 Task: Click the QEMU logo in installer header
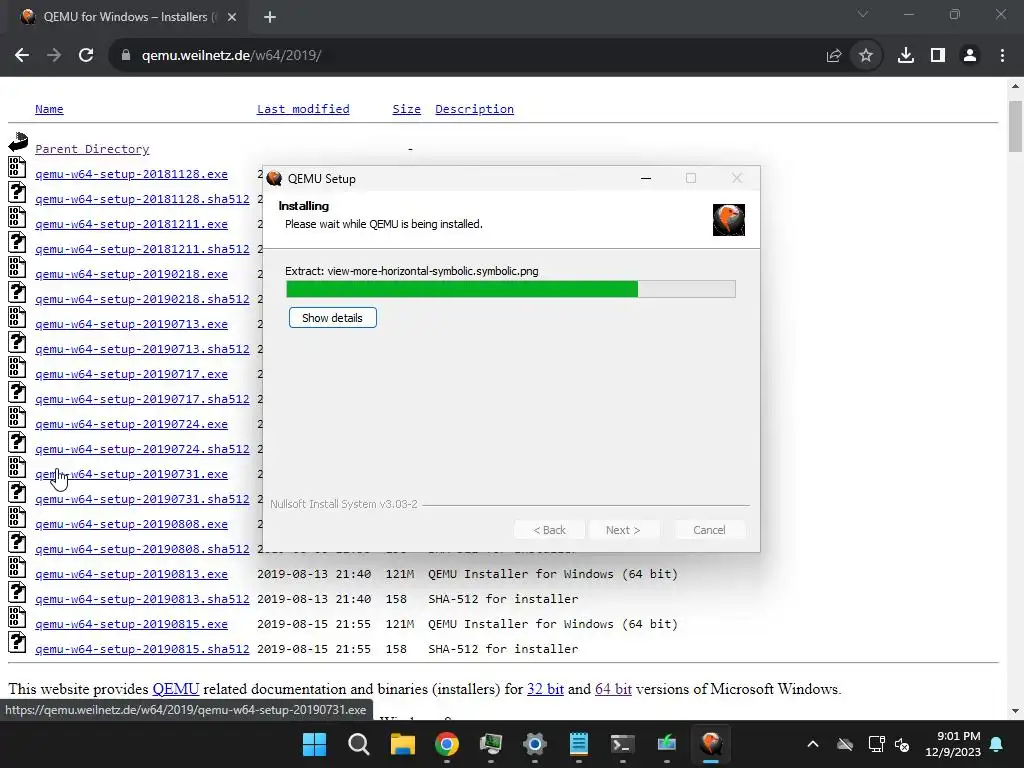pos(729,220)
